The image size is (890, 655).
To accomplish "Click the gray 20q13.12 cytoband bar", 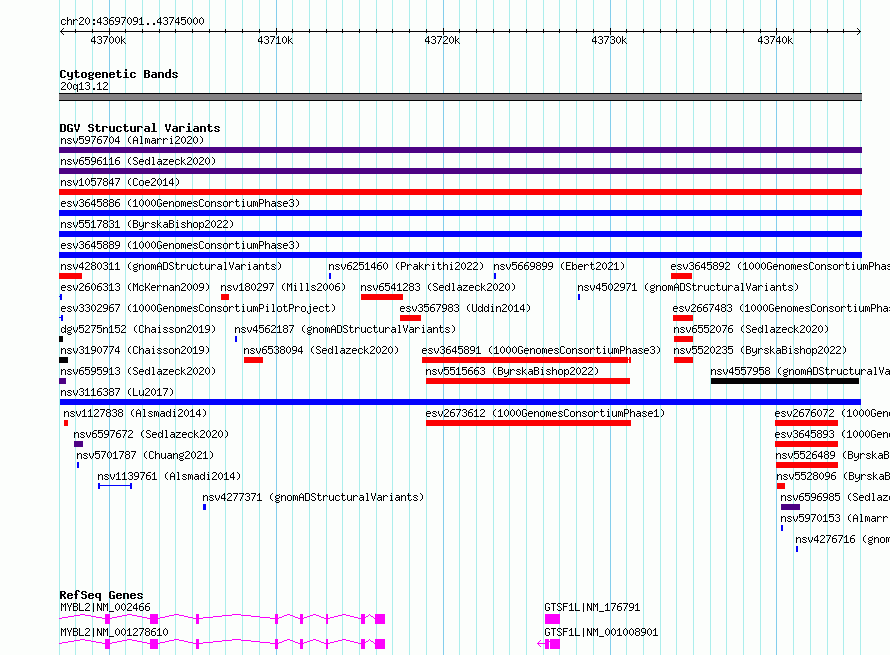I will pyautogui.click(x=460, y=97).
